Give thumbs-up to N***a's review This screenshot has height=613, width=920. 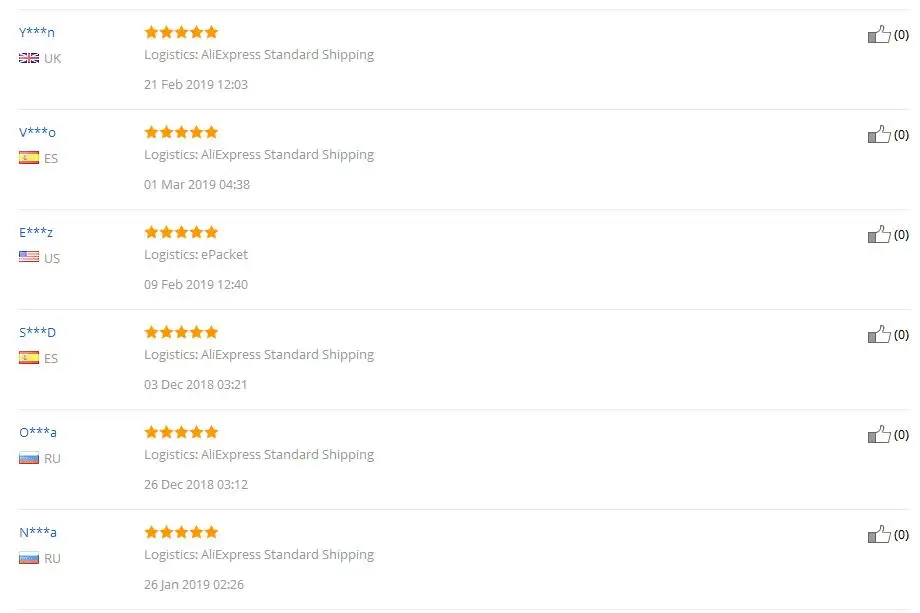coord(878,535)
